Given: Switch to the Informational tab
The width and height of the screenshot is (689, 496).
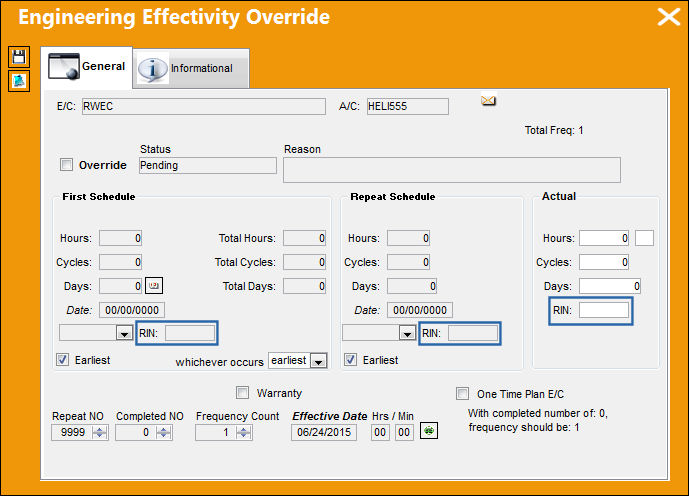Looking at the screenshot, I should pos(191,69).
